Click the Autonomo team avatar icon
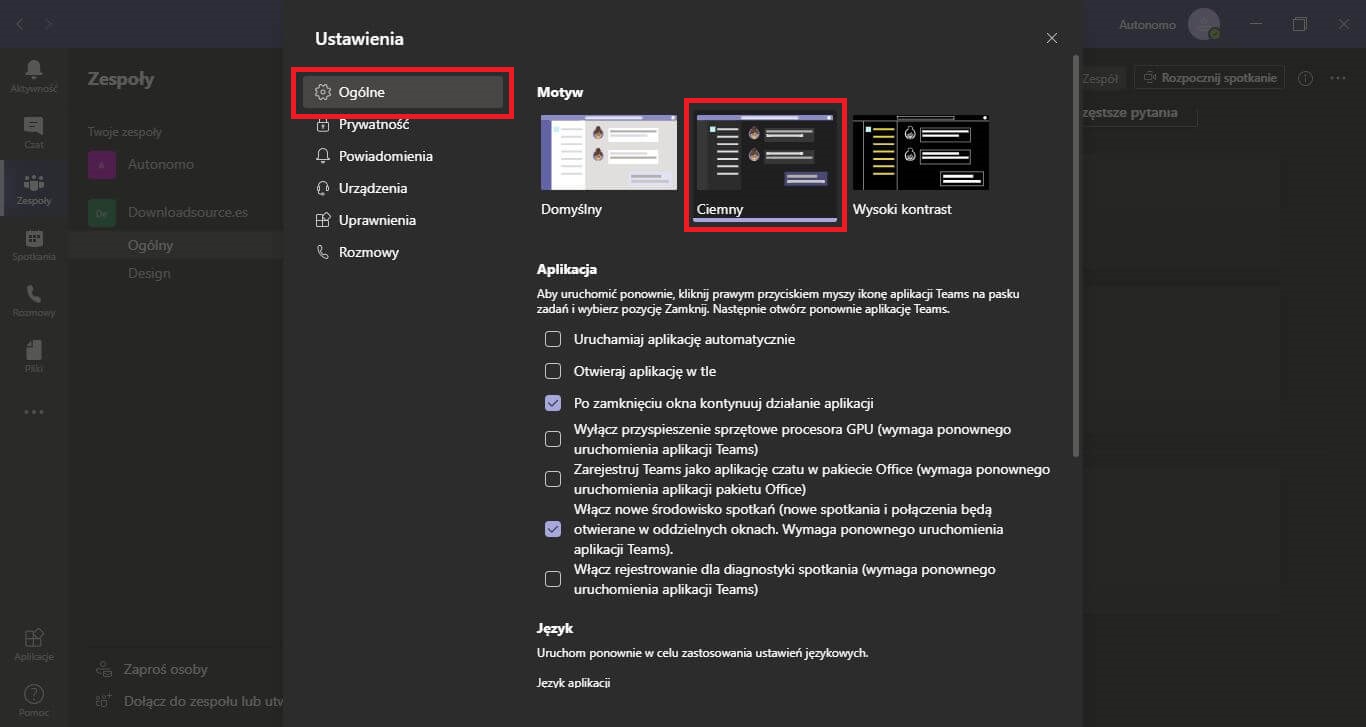The width and height of the screenshot is (1366, 727). tap(102, 164)
